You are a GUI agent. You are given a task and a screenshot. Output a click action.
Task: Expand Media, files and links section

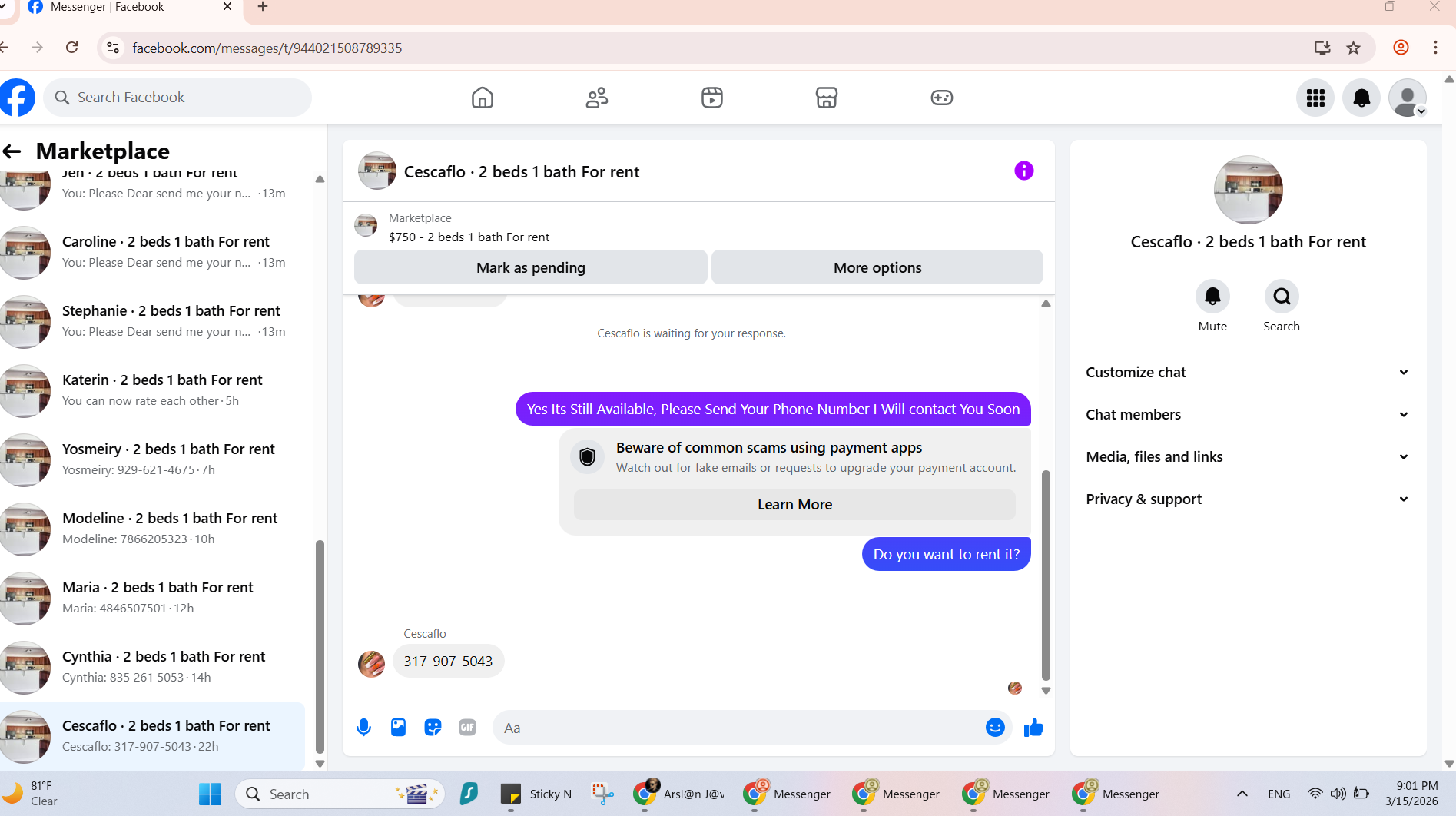[1248, 457]
